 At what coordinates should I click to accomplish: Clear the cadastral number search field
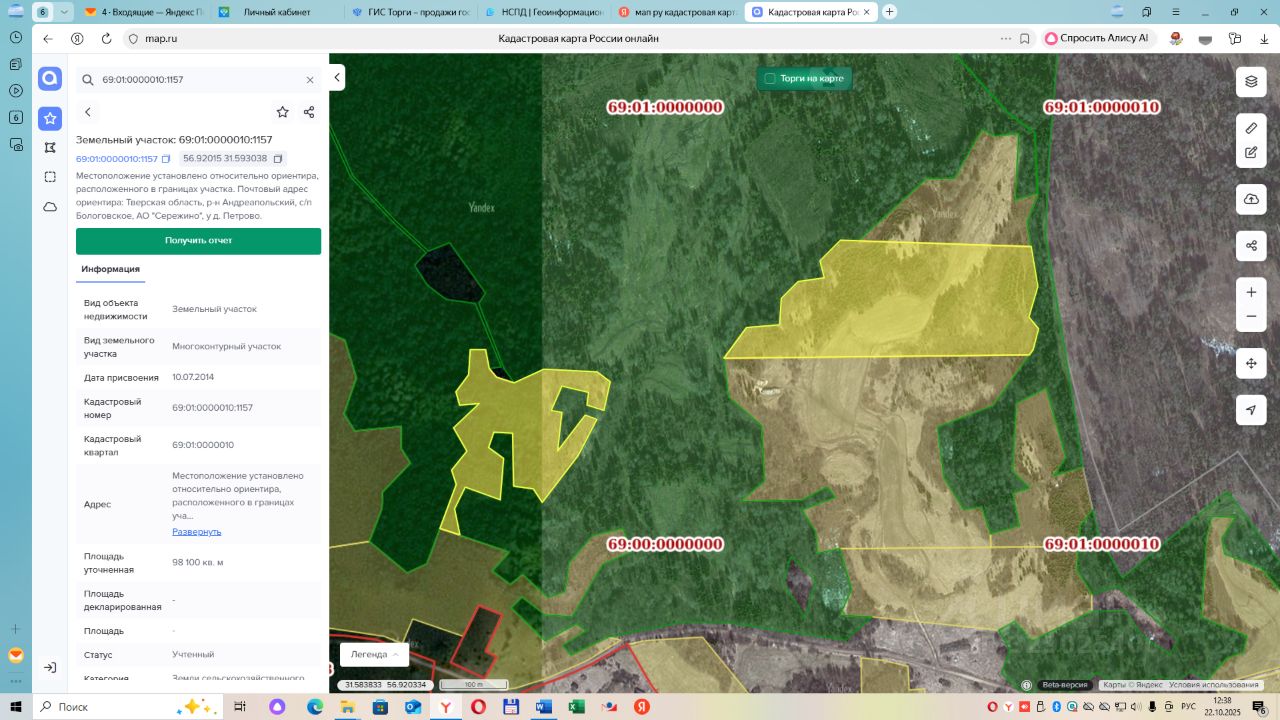click(310, 80)
